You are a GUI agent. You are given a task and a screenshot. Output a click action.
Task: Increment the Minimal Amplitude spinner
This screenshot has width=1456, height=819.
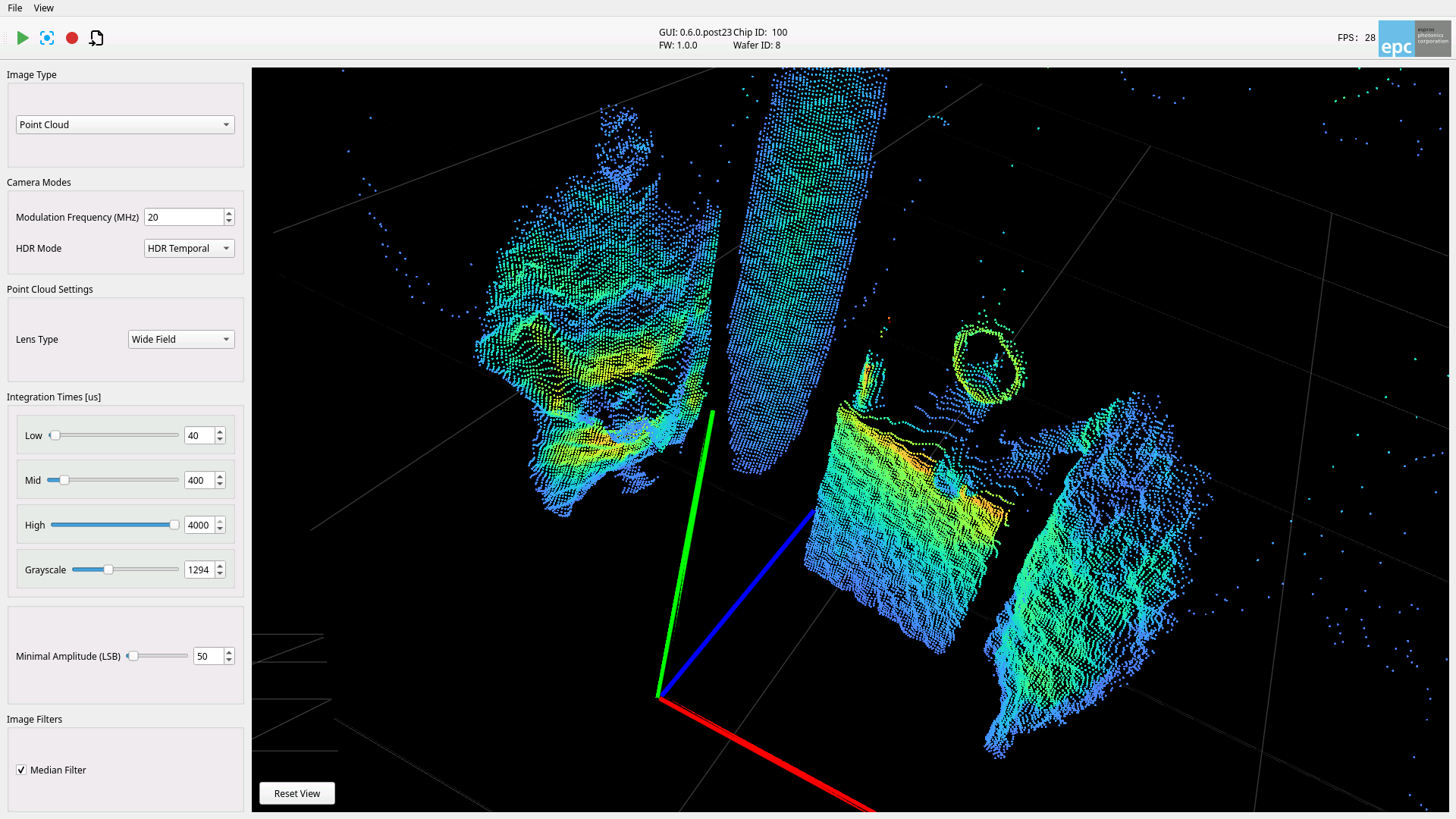point(229,652)
